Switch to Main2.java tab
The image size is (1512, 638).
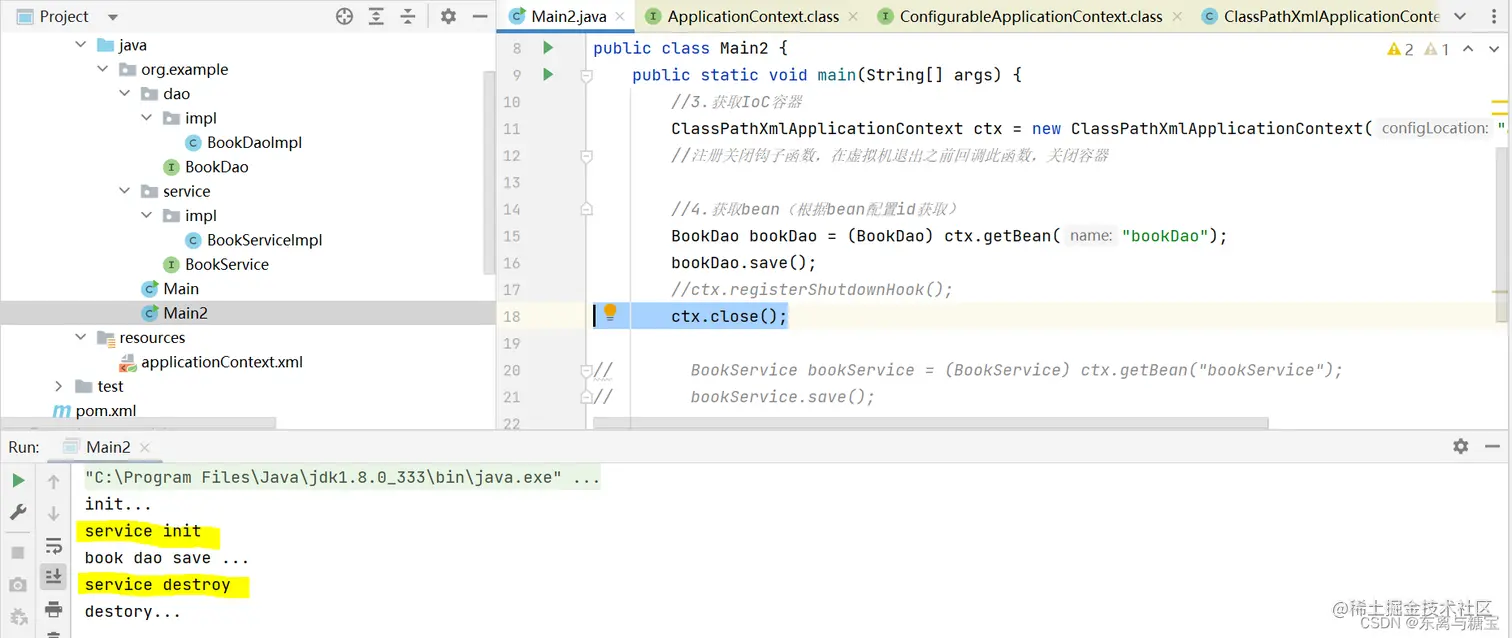[x=568, y=16]
